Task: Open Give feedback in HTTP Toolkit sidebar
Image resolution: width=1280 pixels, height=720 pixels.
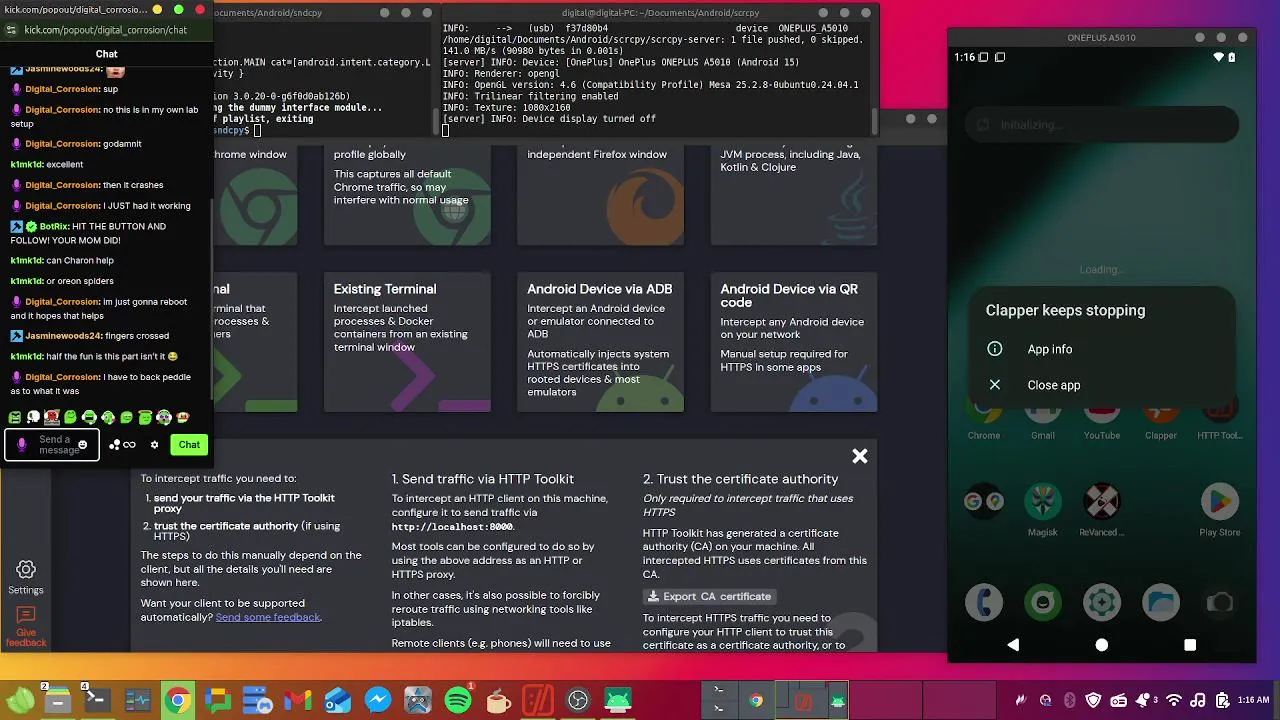Action: coord(26,626)
